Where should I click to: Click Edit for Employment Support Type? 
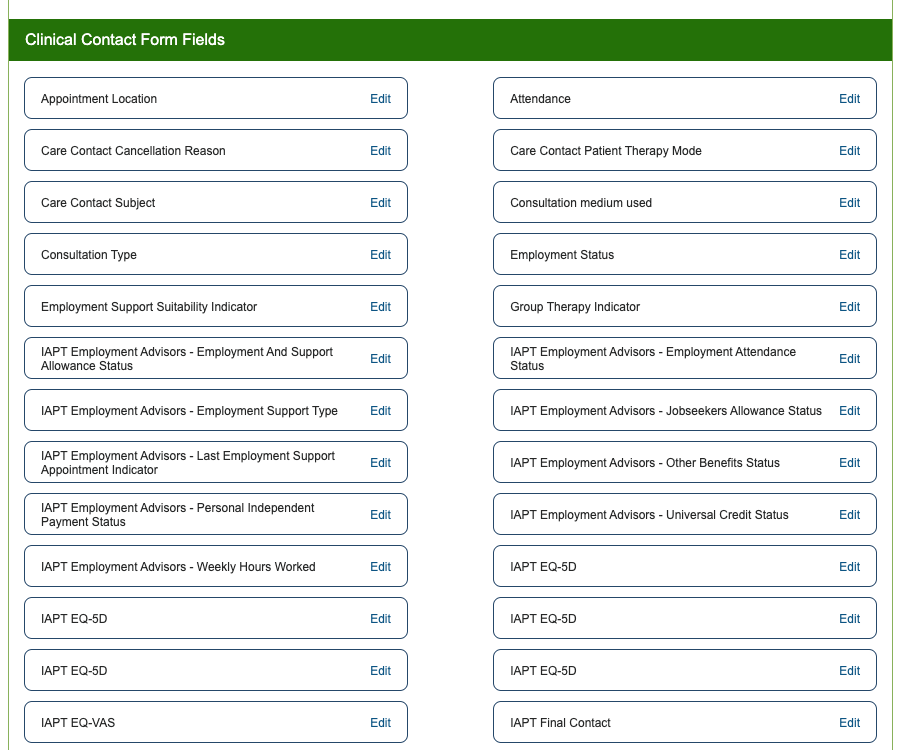click(380, 411)
